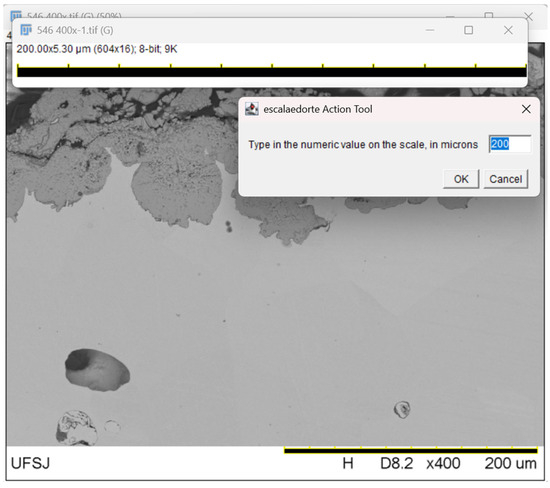The height and width of the screenshot is (488, 550).
Task: Close the background 546 400x.tif window
Action: point(529,16)
